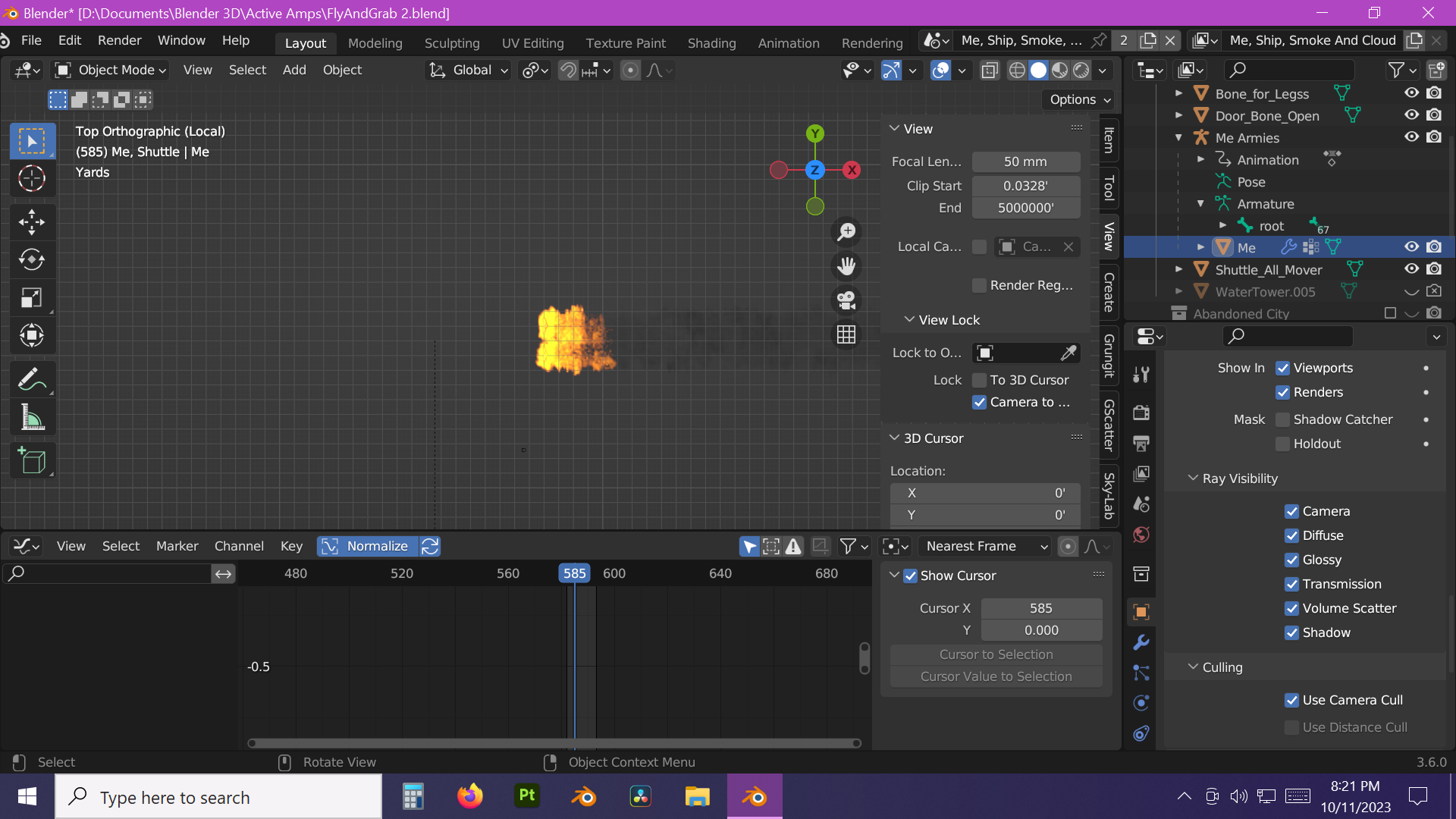Enable Lock To 3D Cursor

tap(980, 380)
